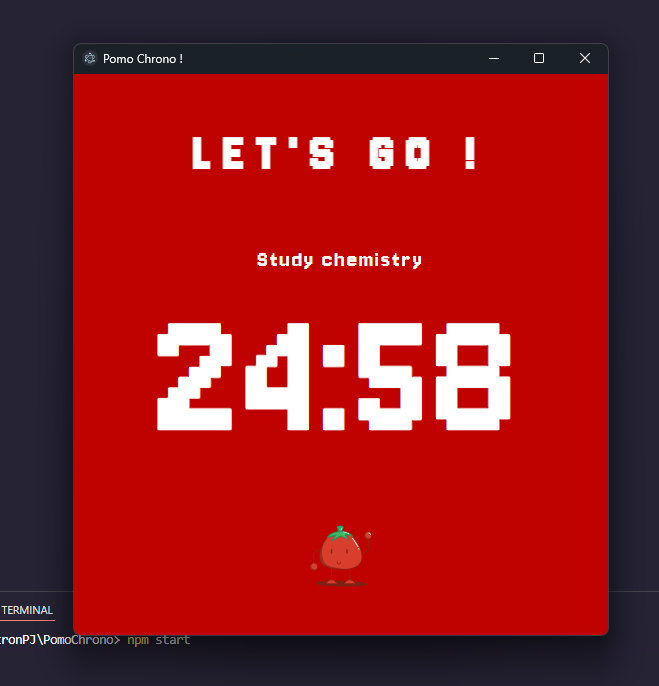
Task: Click the 24:58 countdown timer
Action: pos(334,377)
